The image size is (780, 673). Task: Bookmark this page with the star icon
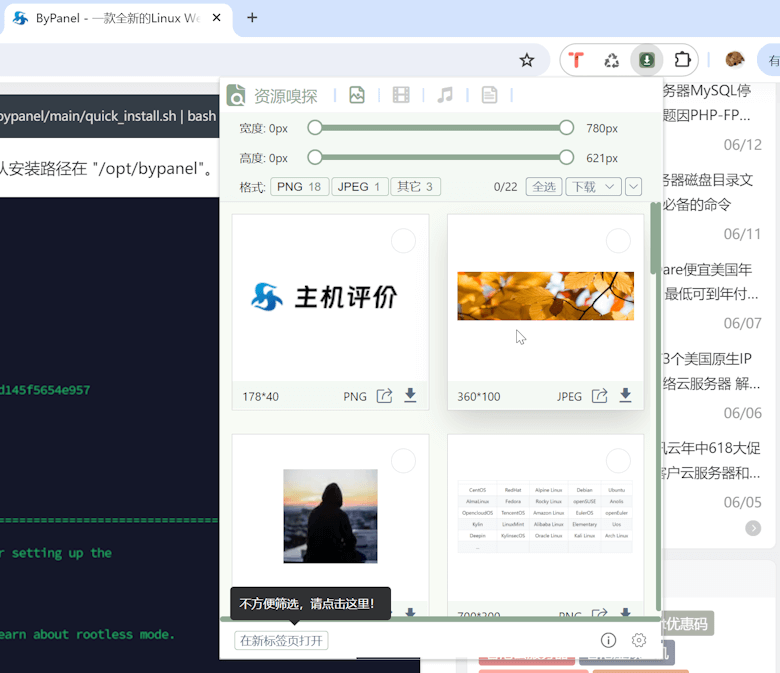coord(526,60)
